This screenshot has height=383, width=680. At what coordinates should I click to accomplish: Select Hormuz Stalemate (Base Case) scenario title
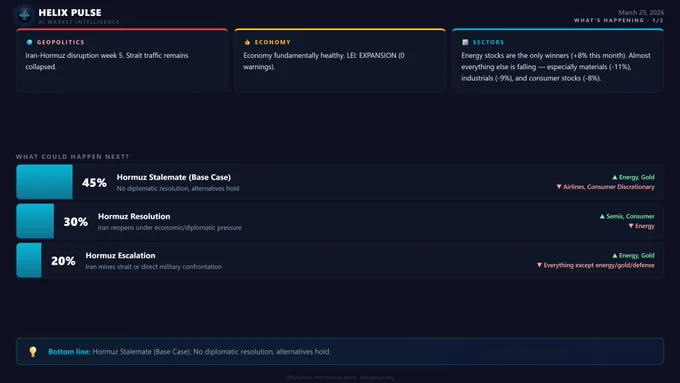[173, 177]
